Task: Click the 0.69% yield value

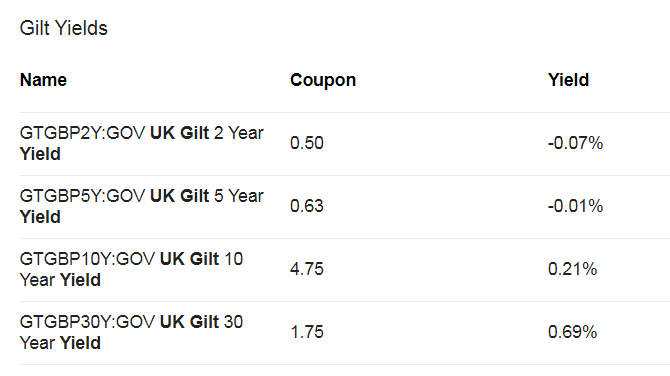Action: tap(572, 332)
